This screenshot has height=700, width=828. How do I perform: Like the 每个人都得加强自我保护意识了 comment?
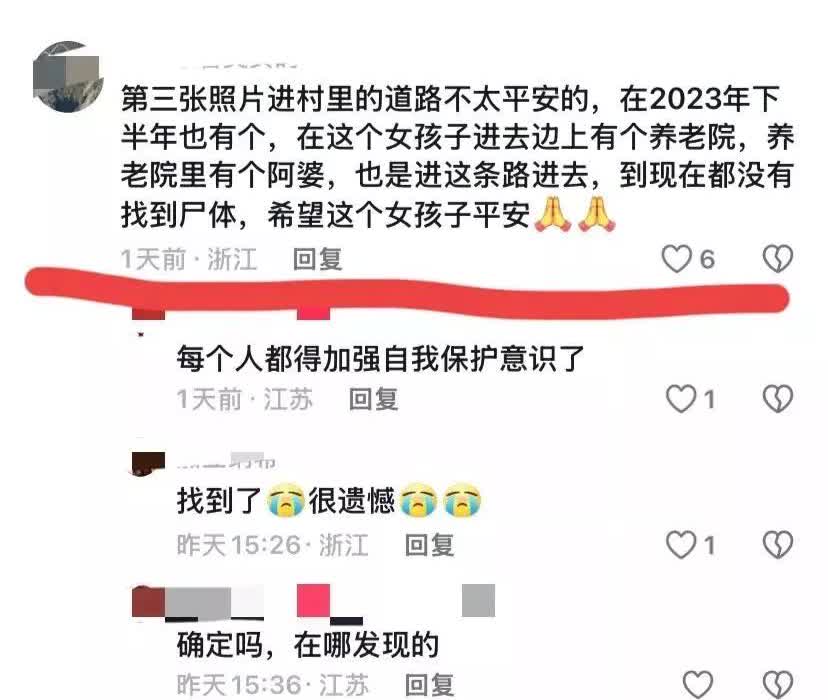(681, 399)
